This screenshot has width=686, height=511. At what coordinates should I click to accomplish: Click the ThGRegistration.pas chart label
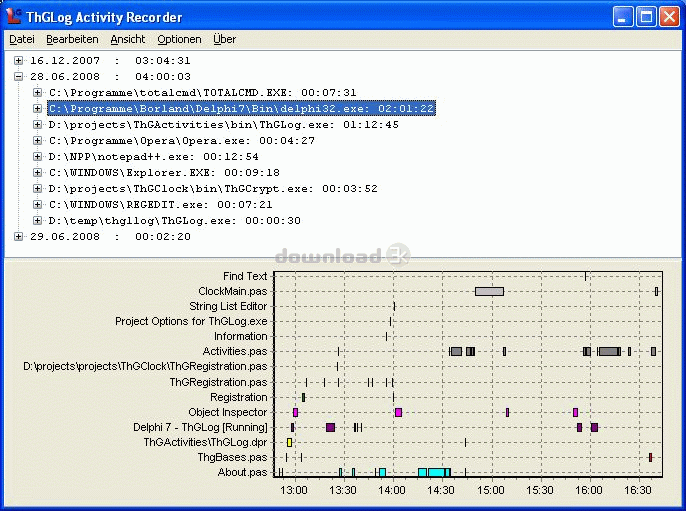(218, 382)
